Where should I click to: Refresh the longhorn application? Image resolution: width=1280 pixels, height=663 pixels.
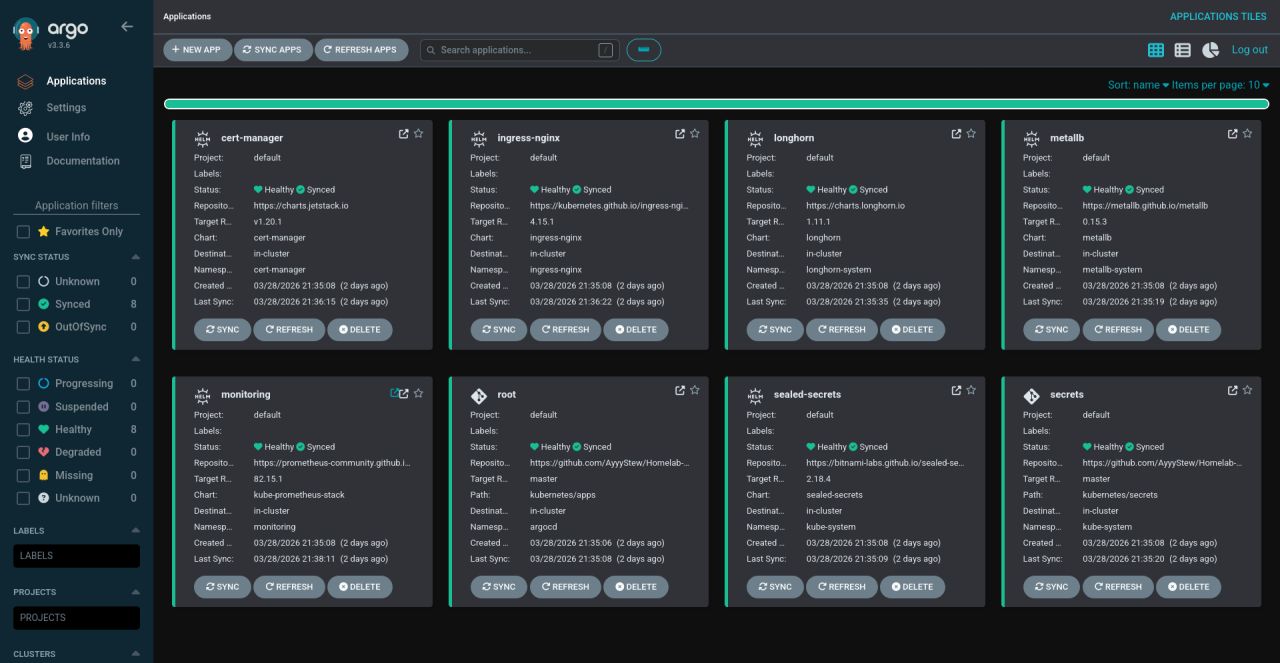point(842,329)
